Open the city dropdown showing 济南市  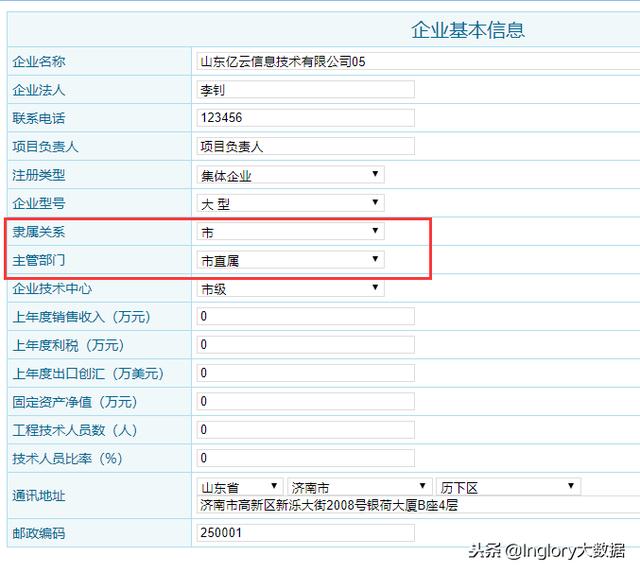pyautogui.click(x=360, y=487)
